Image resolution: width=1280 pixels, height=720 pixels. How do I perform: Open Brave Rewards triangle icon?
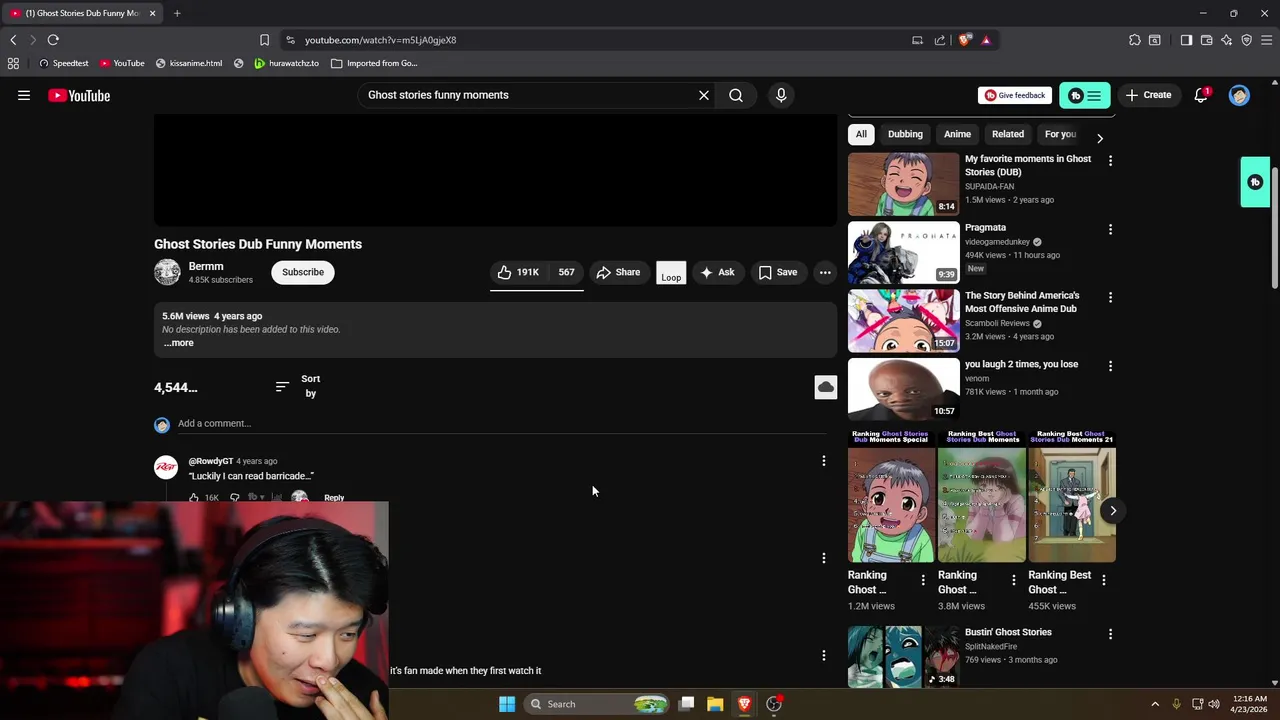point(986,40)
